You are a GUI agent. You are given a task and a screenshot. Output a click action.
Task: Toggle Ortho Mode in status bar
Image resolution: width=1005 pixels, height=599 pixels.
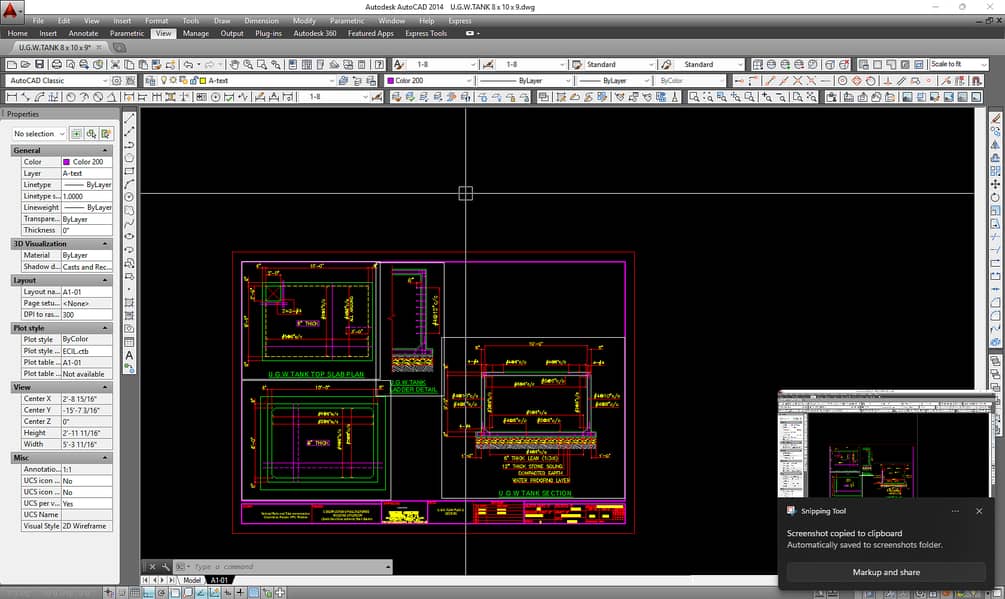click(148, 593)
